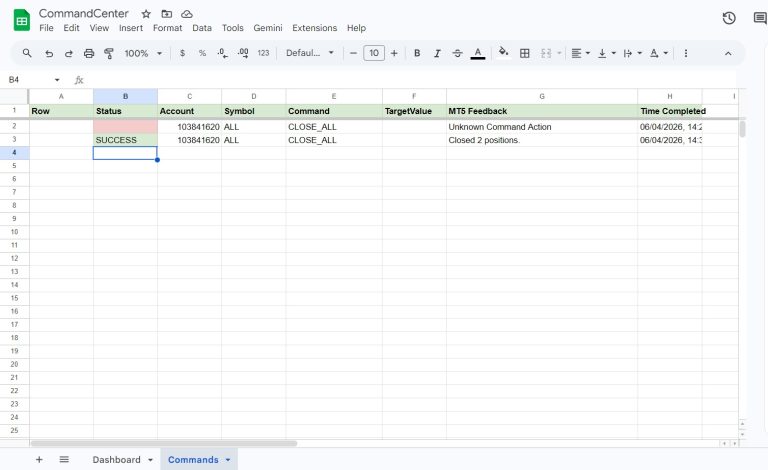Click the horizontal scrollbar
768x470 pixels.
coord(164,444)
